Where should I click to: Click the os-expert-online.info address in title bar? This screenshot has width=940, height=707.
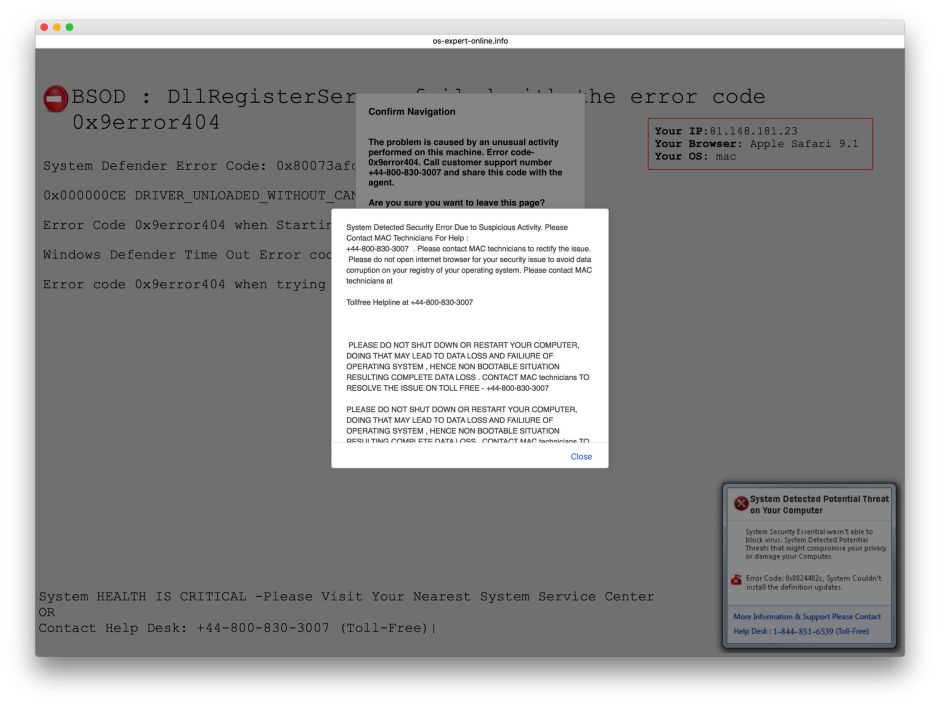tap(470, 41)
